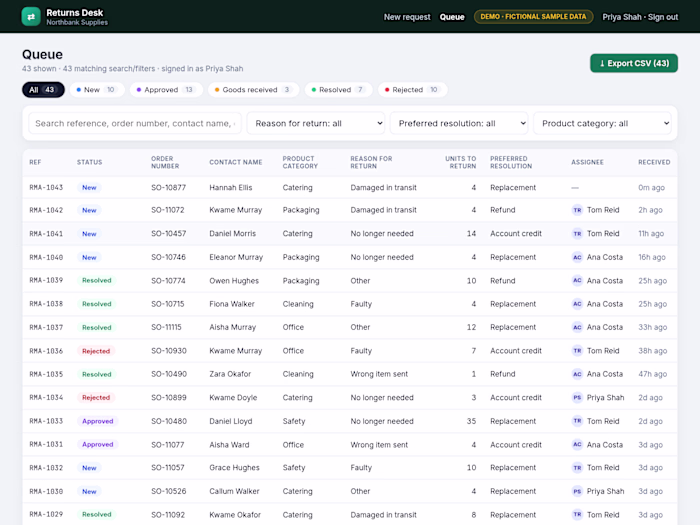Click contact name Aisha Murray
The height and width of the screenshot is (525, 700).
point(233,327)
